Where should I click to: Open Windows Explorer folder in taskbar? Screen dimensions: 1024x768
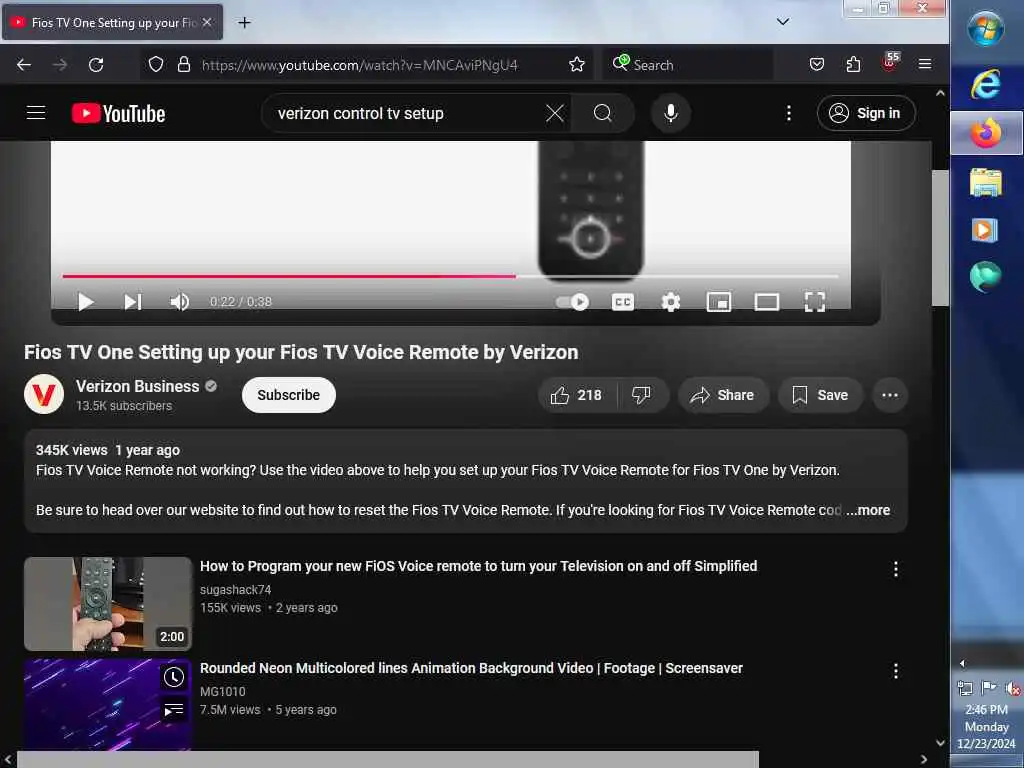pos(985,182)
